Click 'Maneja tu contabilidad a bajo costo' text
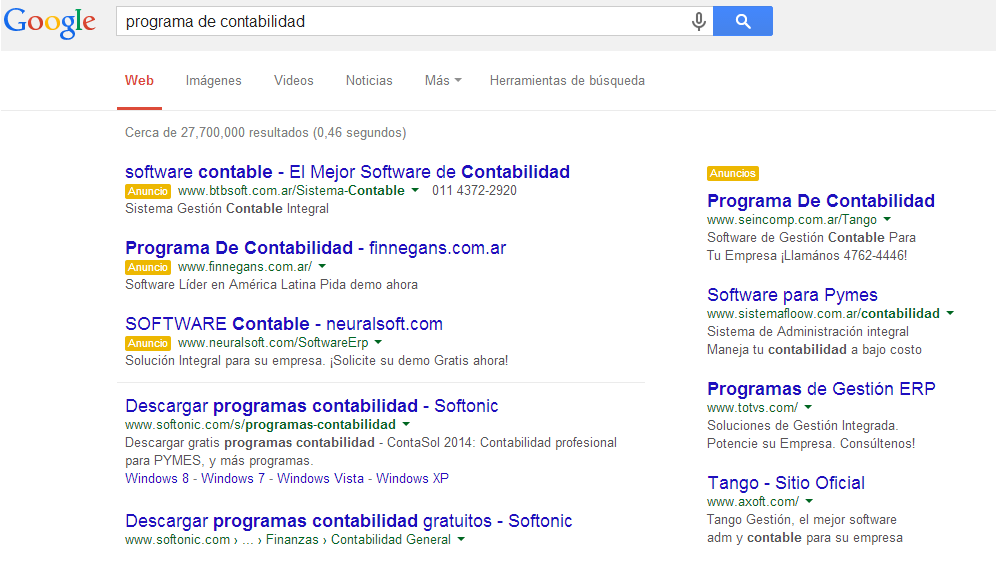The width and height of the screenshot is (996, 569). coord(814,349)
